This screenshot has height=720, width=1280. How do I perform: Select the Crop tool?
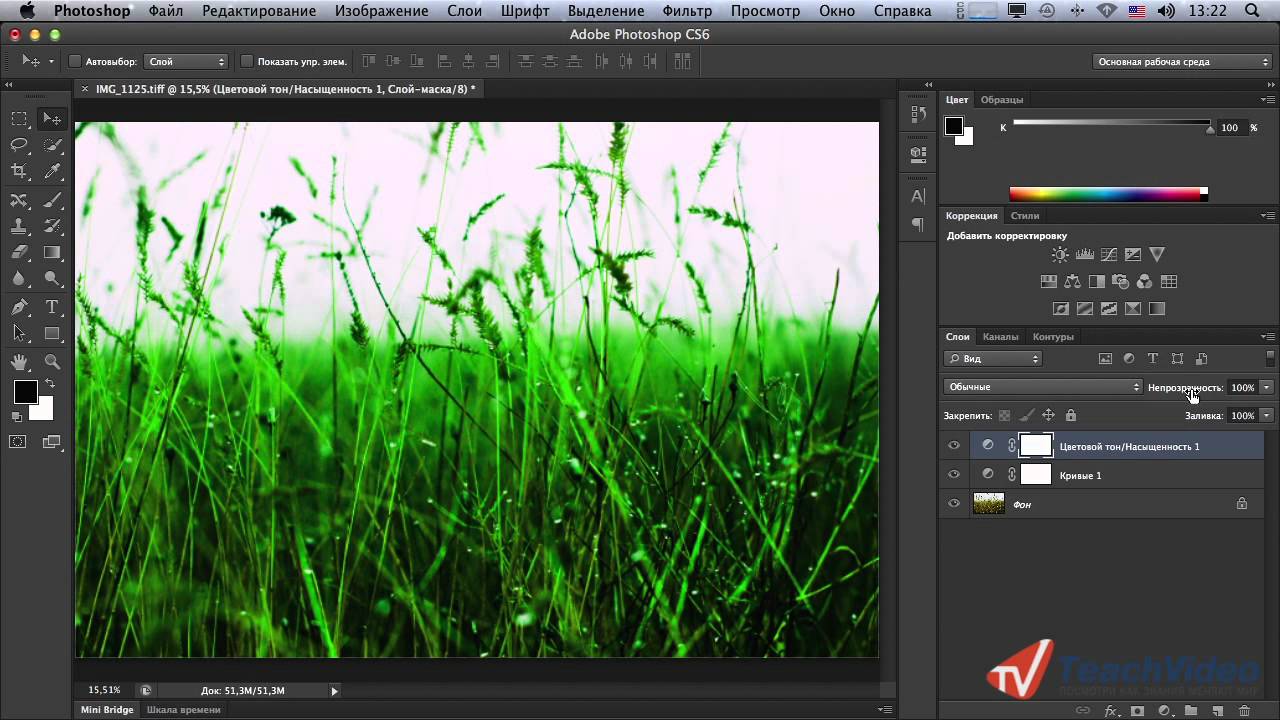coord(19,172)
